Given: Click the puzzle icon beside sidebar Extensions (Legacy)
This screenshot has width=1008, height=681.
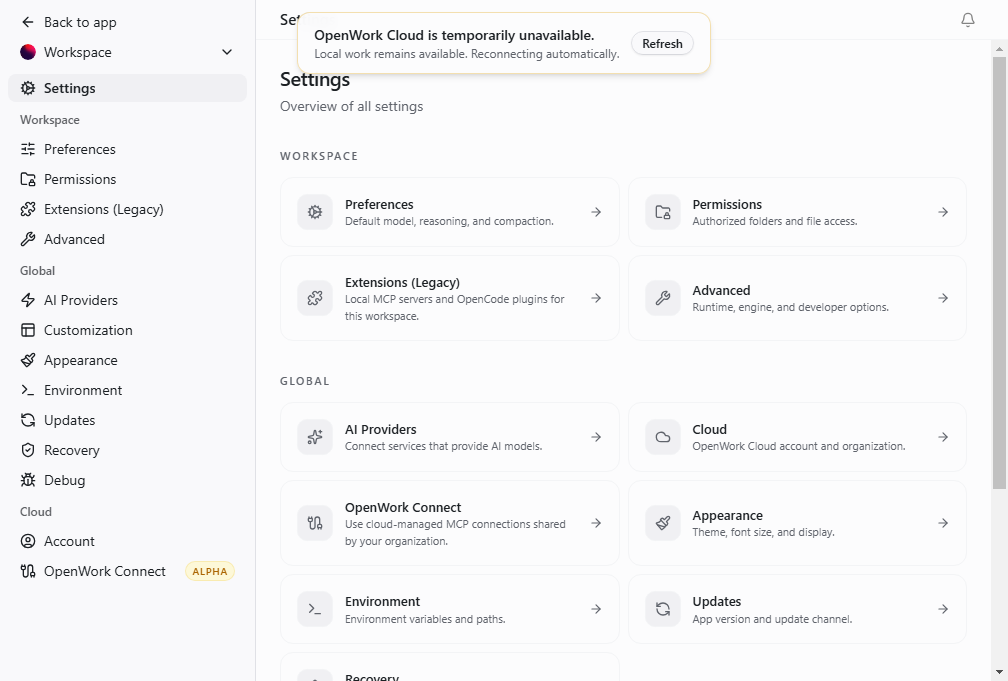Looking at the screenshot, I should click(x=28, y=209).
